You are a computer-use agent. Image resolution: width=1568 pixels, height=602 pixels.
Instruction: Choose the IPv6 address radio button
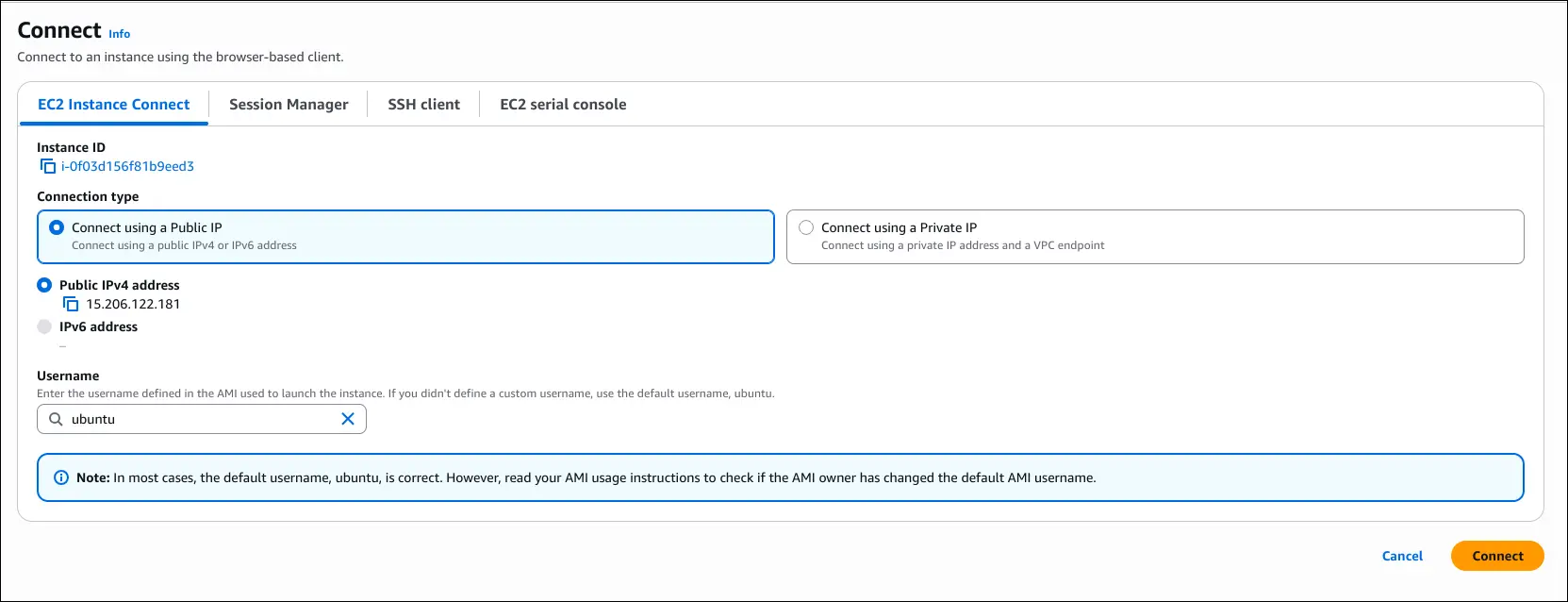tap(44, 326)
